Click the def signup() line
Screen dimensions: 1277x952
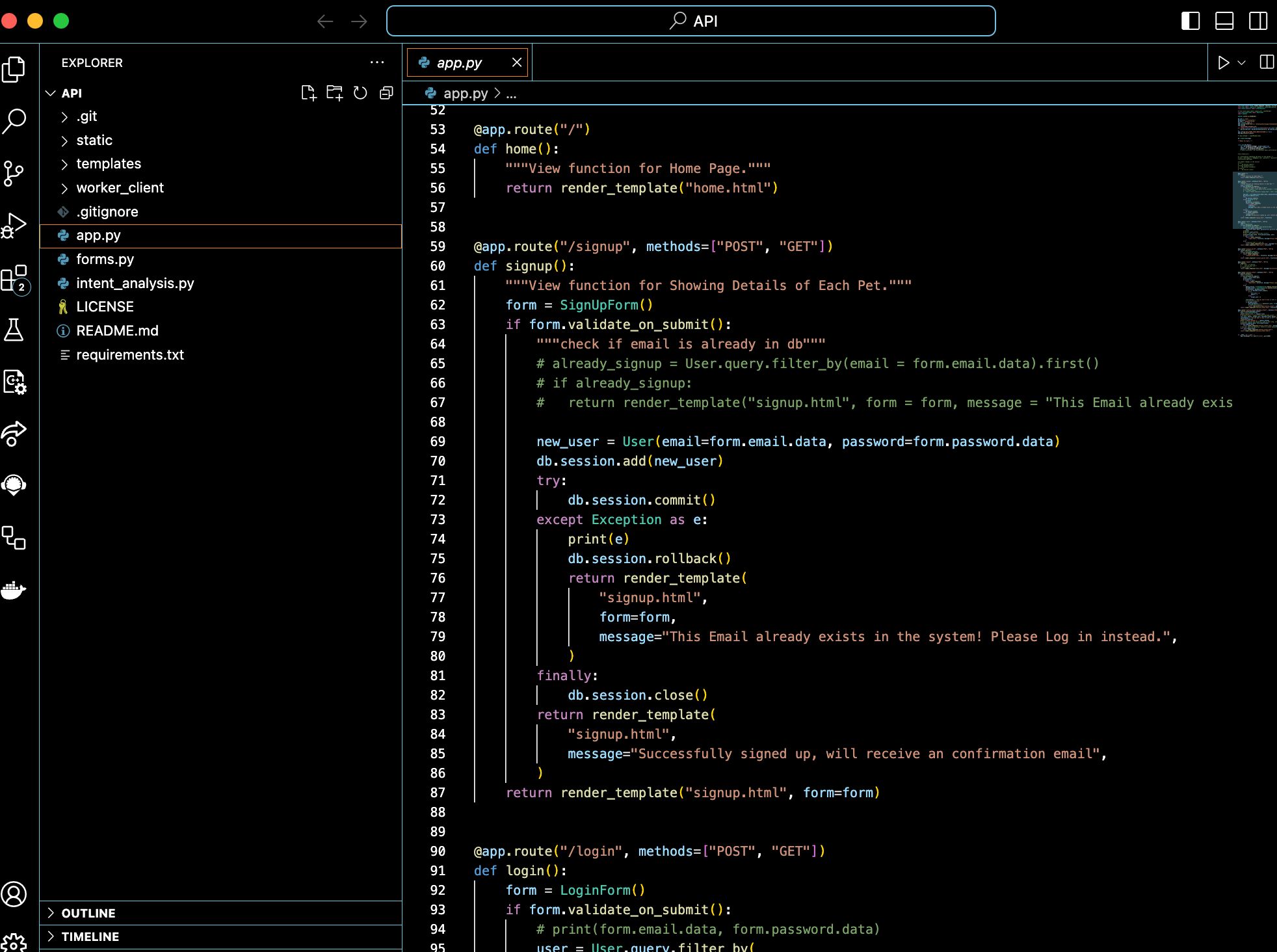point(523,266)
